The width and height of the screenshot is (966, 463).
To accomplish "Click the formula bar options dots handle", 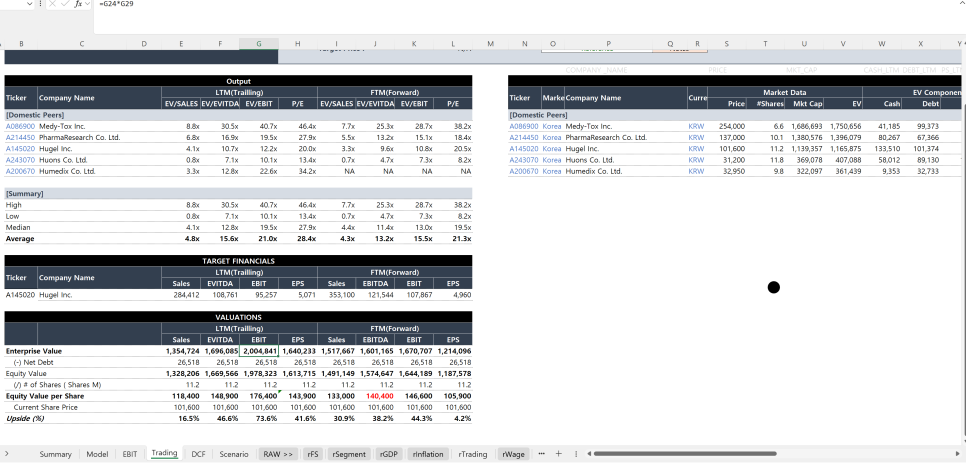I will (x=41, y=4).
